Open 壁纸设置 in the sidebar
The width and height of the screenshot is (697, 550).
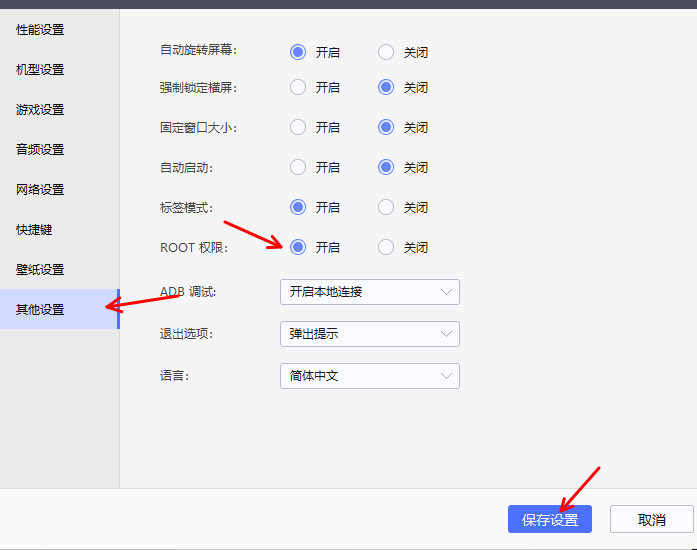click(40, 270)
